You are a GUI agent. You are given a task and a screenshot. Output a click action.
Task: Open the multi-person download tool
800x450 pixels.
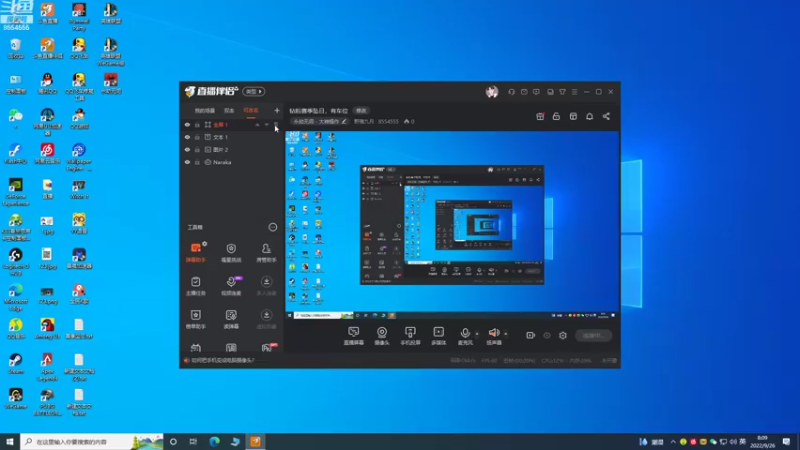[x=266, y=286]
